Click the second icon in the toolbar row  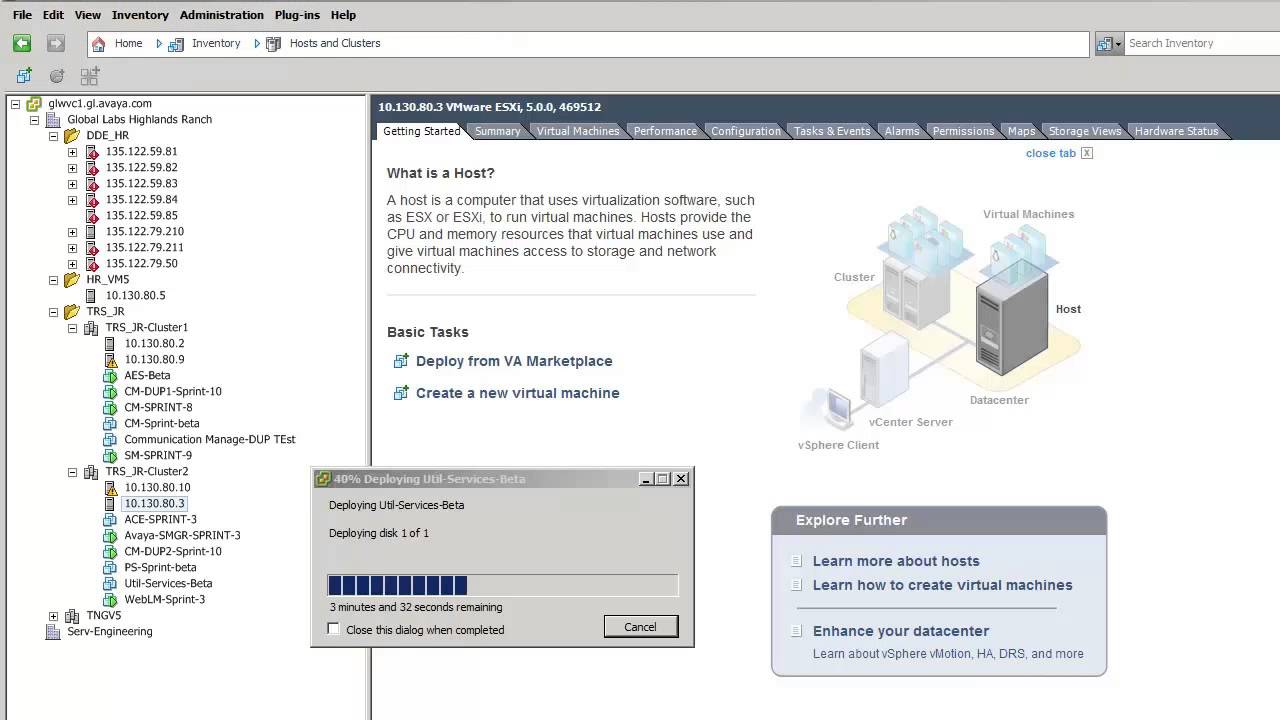[57, 76]
